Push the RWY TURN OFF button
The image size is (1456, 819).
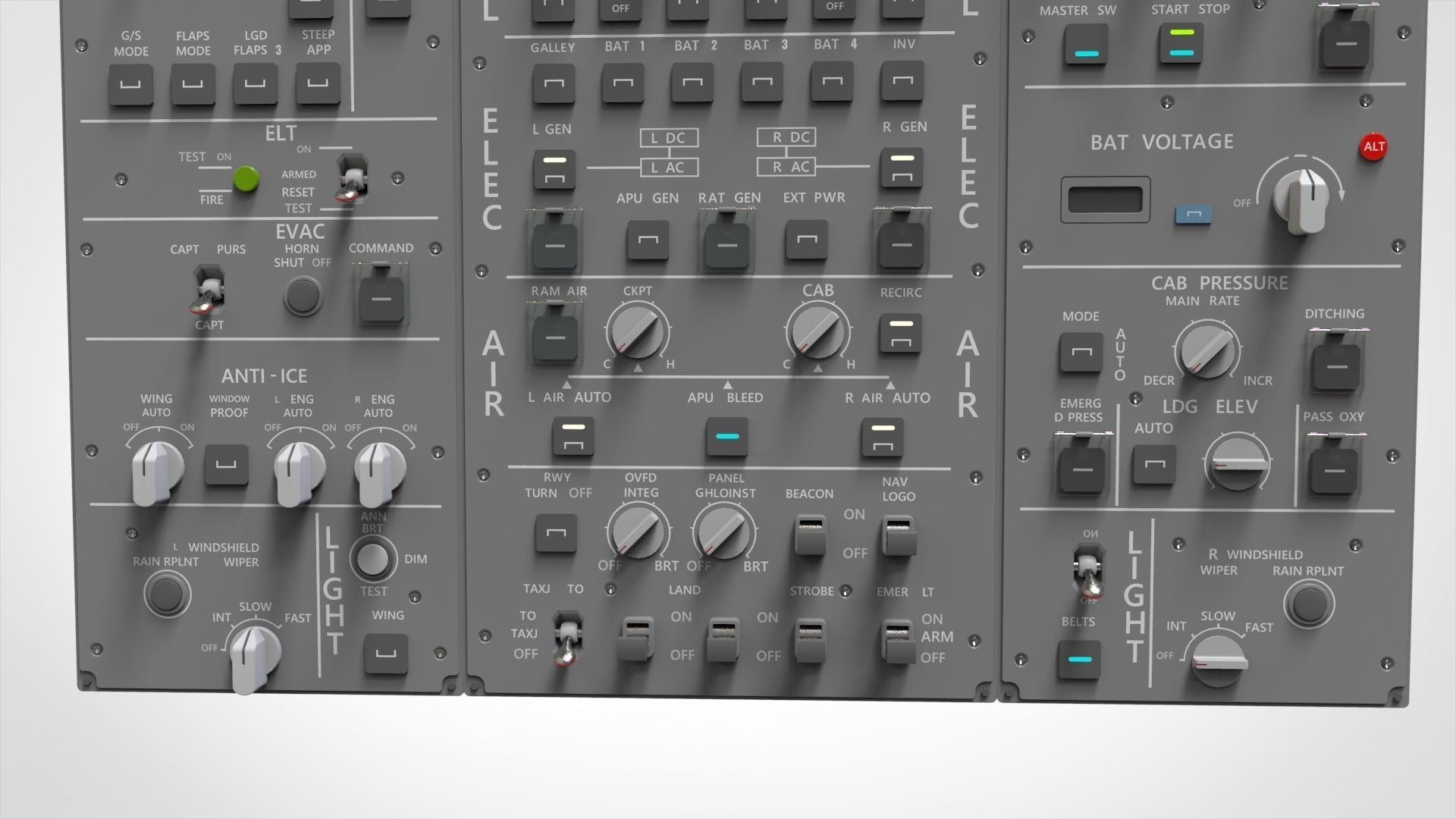556,532
